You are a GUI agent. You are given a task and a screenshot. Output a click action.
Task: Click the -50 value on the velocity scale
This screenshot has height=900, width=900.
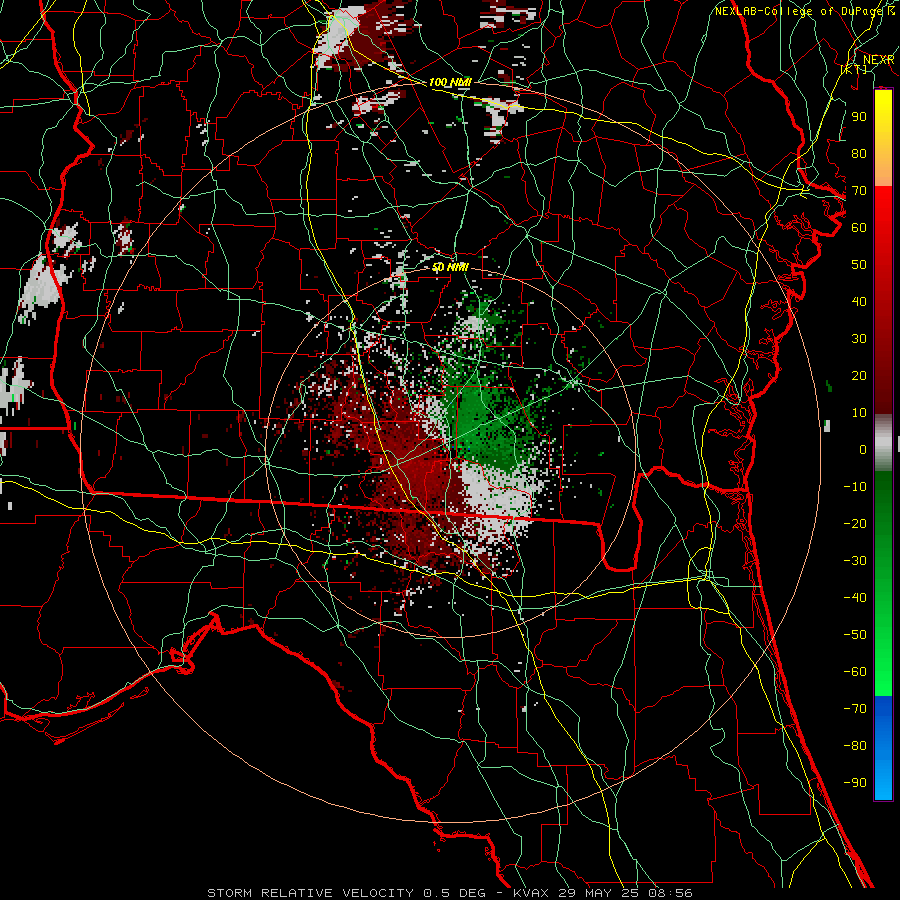855,635
